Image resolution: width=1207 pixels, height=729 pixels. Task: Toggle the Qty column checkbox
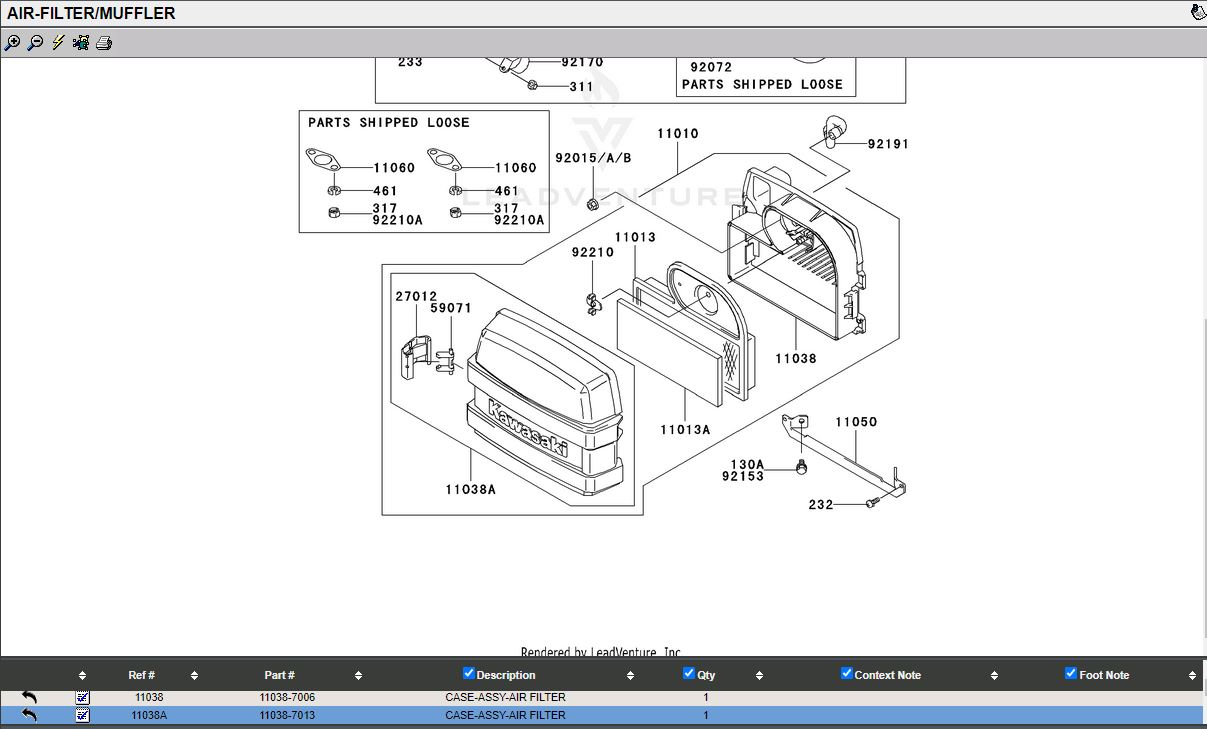688,674
